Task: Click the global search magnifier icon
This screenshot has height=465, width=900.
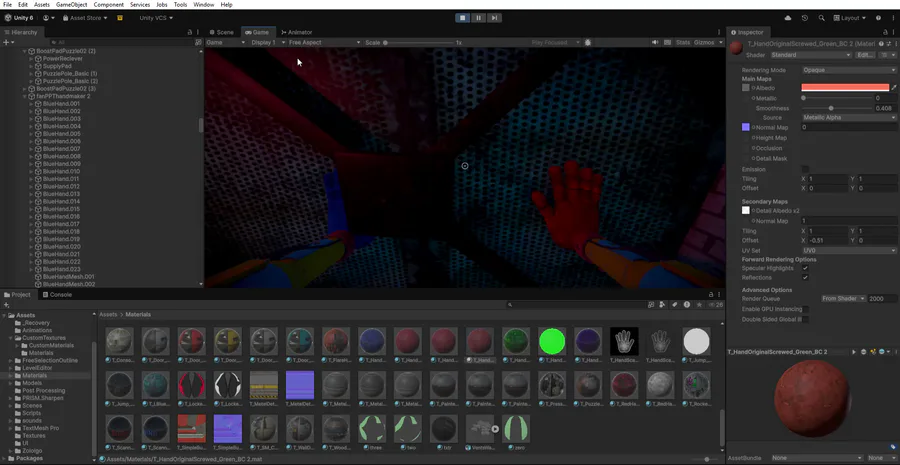Action: tap(822, 18)
